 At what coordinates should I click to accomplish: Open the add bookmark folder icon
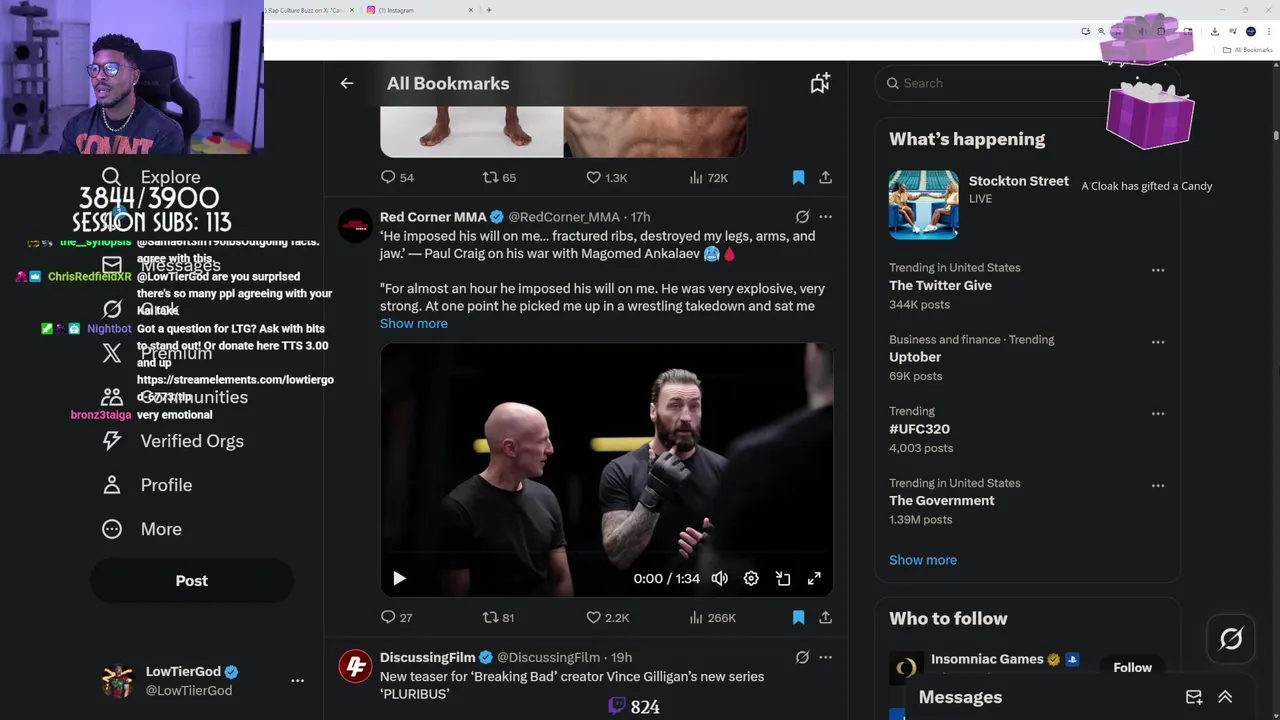coord(820,83)
